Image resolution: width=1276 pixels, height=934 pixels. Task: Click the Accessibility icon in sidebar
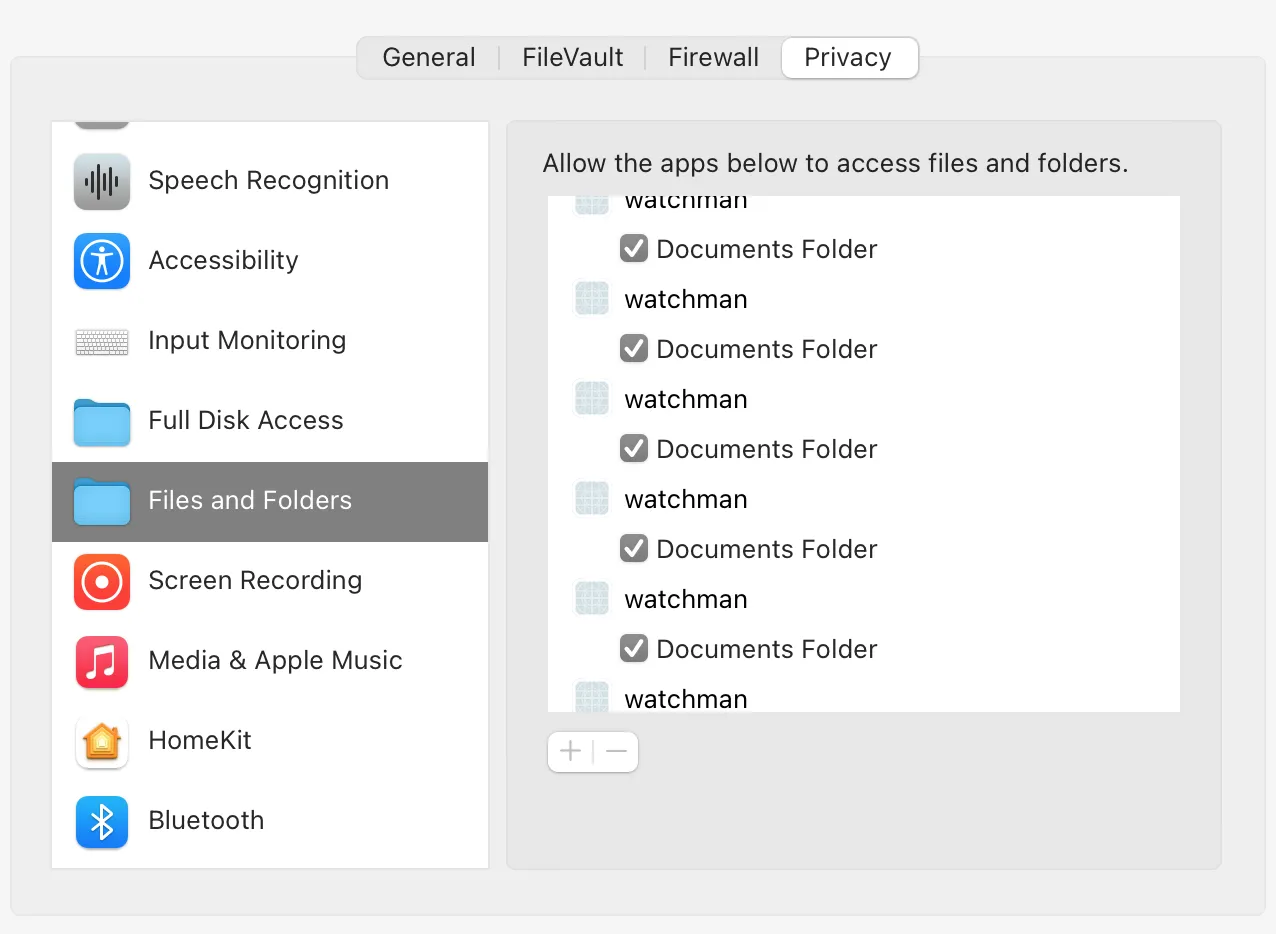102,261
